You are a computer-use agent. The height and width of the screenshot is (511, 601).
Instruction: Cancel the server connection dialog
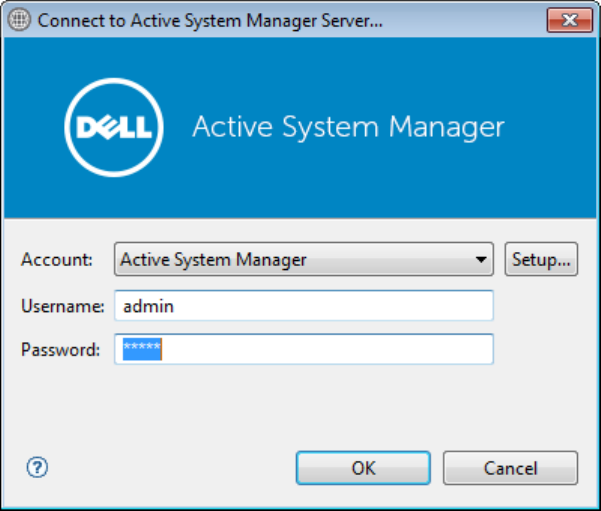tap(510, 468)
